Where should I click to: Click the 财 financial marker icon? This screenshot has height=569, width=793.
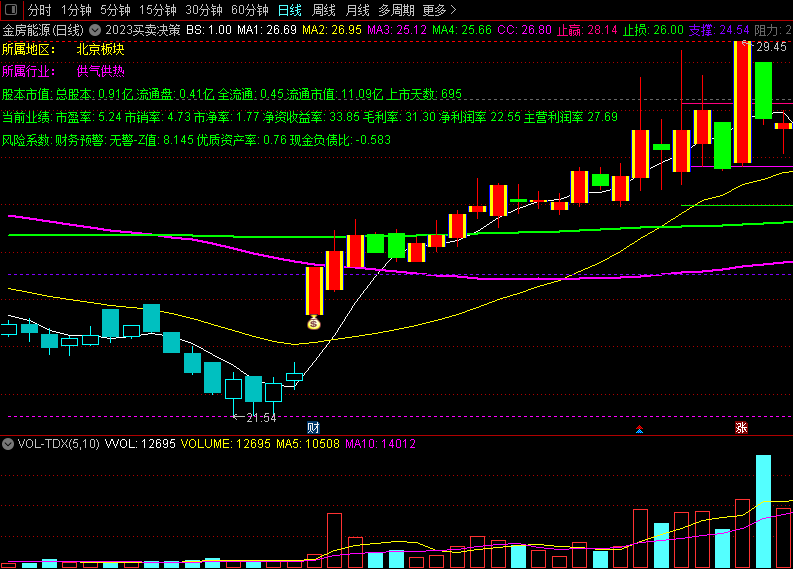314,428
